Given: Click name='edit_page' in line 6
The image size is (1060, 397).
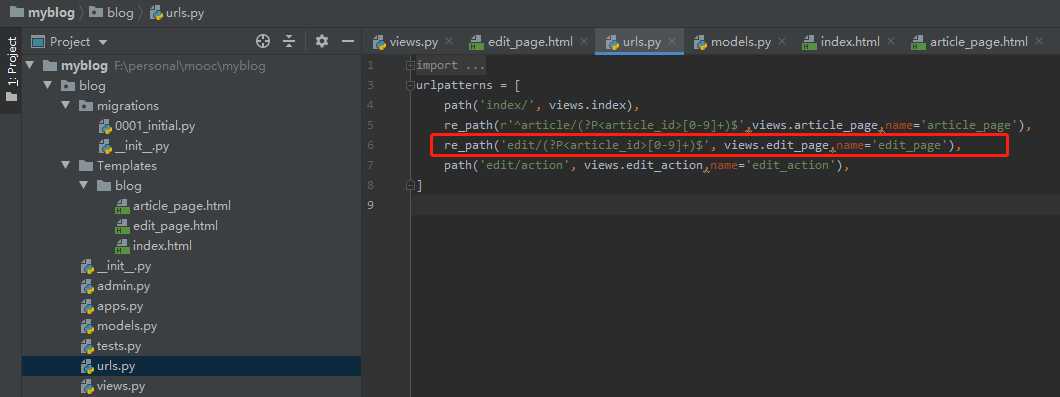Looking at the screenshot, I should 892,145.
